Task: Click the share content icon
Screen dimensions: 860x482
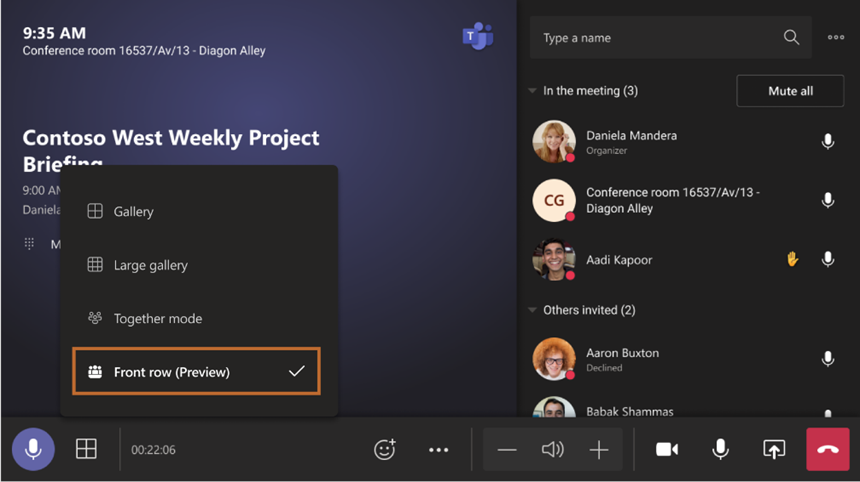Action: [774, 449]
